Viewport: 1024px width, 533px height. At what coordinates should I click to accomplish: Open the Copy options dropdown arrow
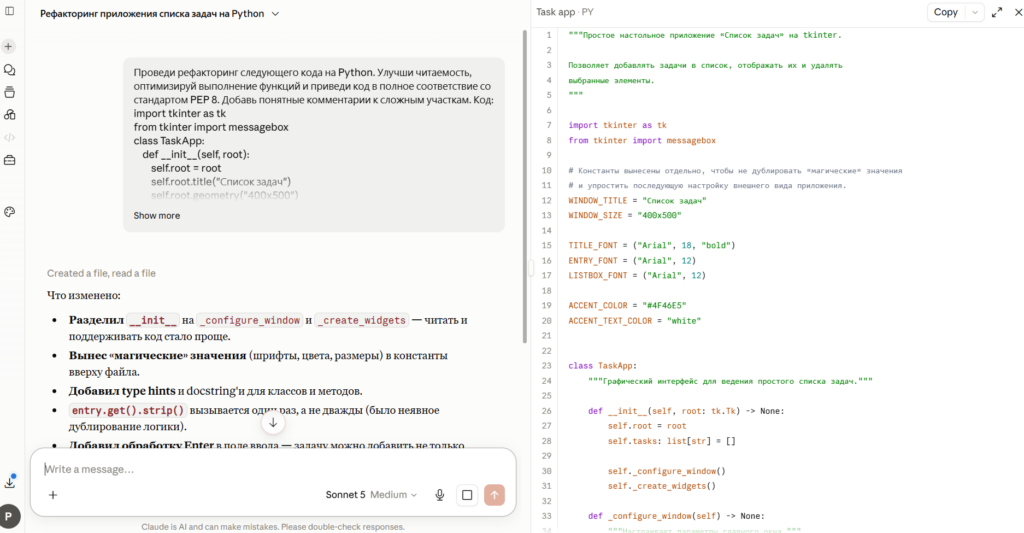(974, 12)
